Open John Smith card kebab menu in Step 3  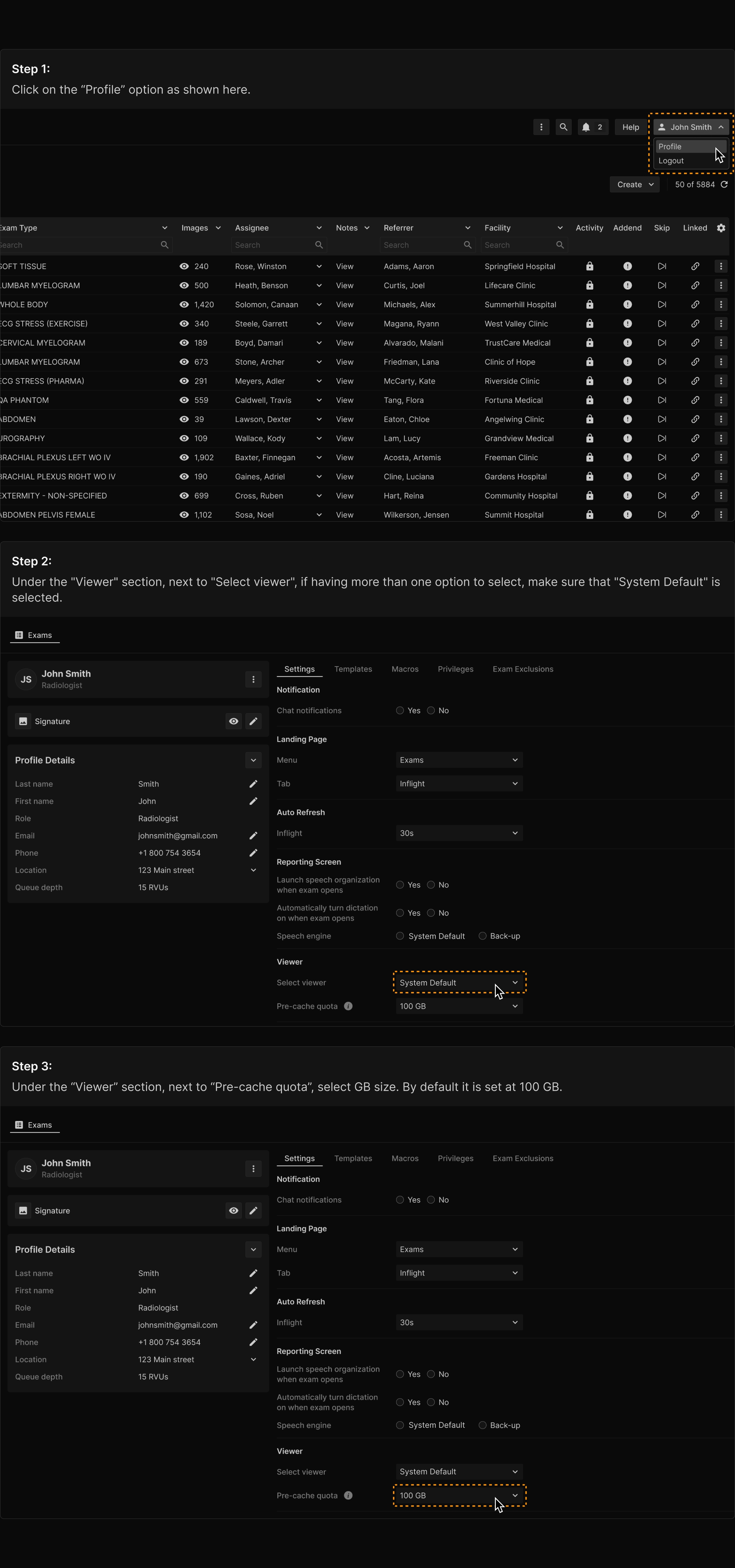click(x=254, y=1169)
